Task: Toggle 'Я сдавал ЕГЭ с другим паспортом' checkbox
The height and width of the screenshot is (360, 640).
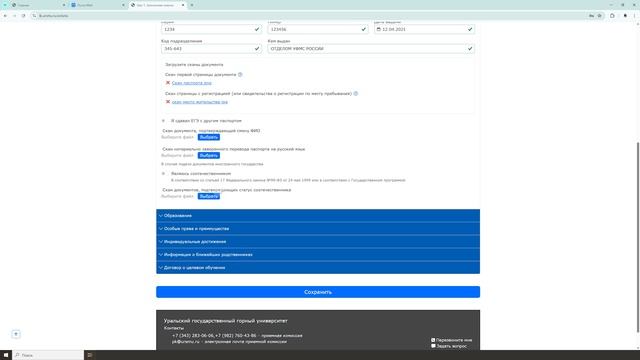Action: 164,121
